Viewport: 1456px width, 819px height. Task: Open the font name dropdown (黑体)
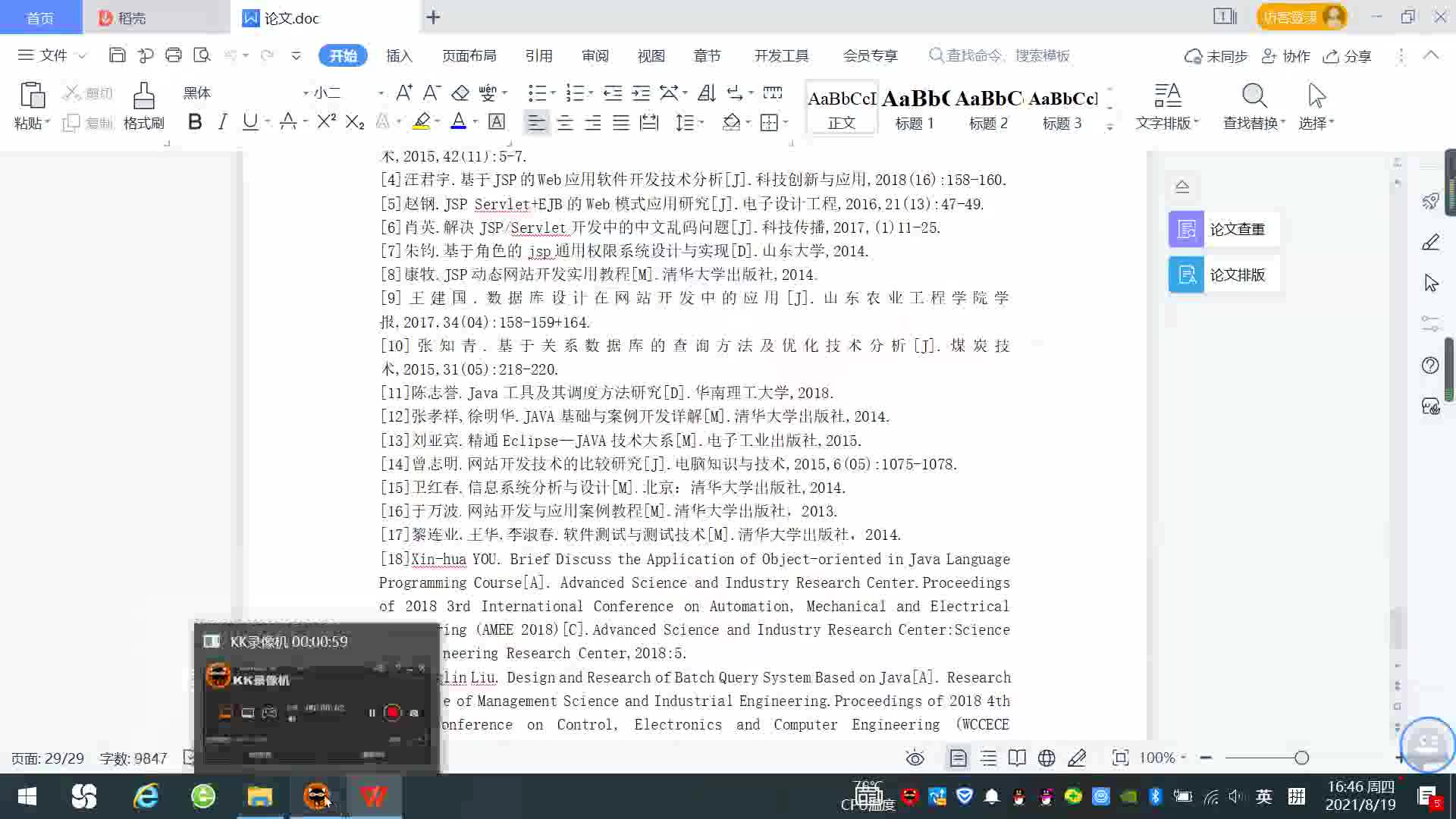[x=306, y=93]
